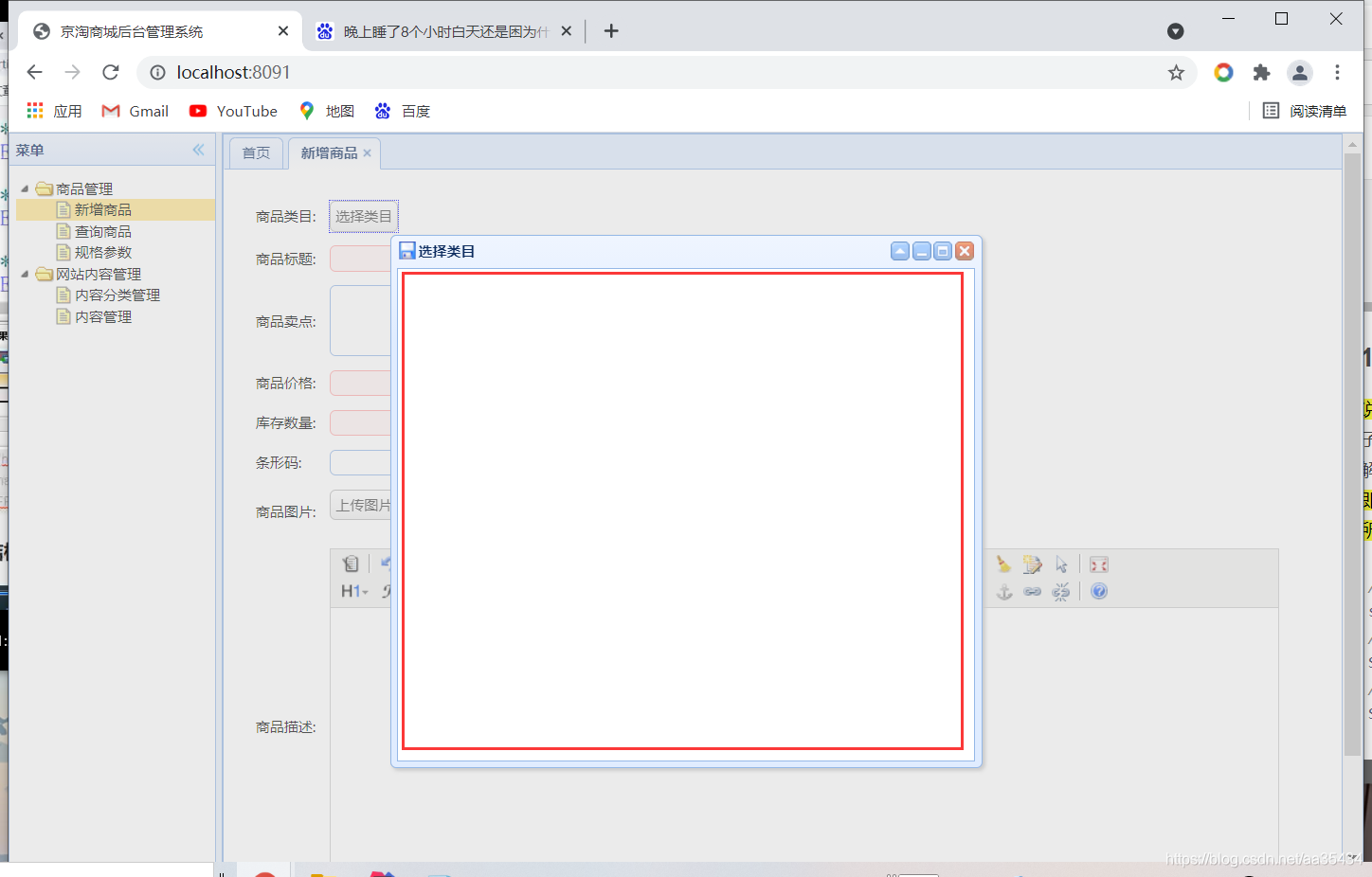
Task: Open the Chrome three-dot menu
Action: [1337, 72]
